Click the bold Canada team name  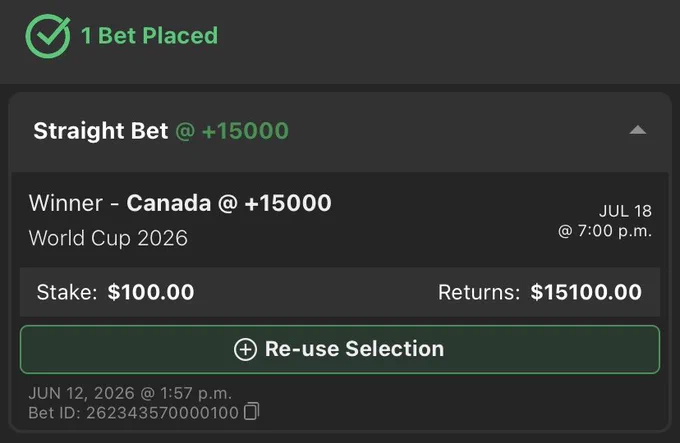[169, 203]
